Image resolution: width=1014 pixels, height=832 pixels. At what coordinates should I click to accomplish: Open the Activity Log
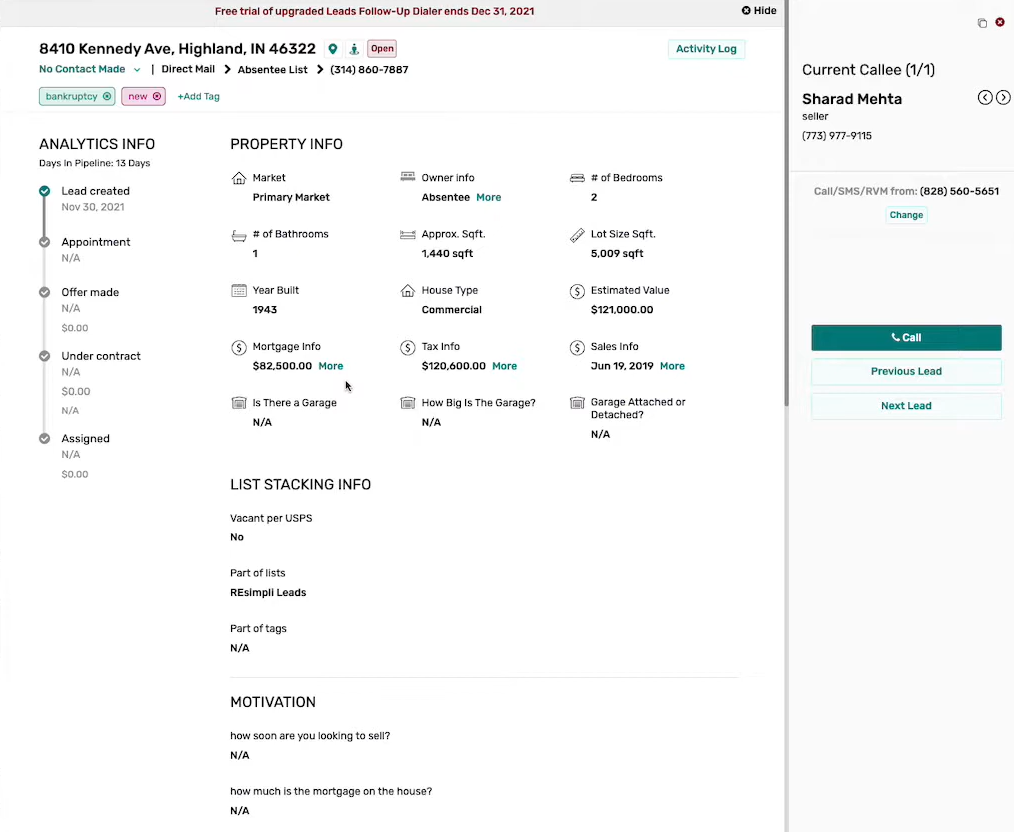tap(706, 49)
